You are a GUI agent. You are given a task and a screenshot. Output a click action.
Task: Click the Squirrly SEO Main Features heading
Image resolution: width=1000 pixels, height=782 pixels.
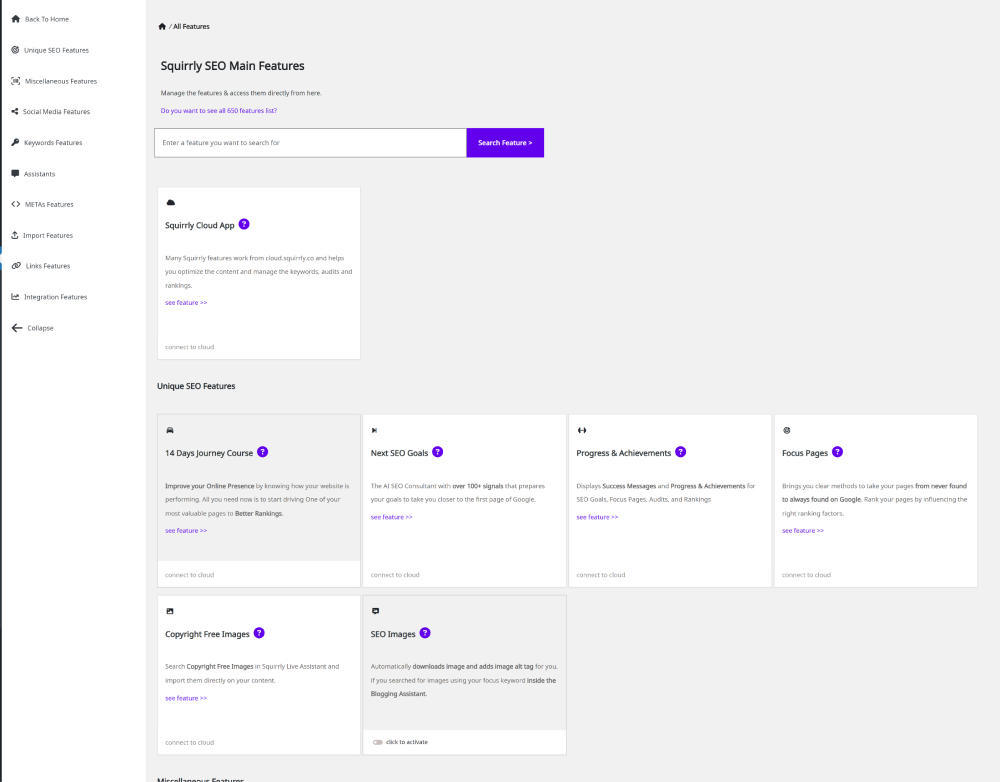tap(233, 66)
